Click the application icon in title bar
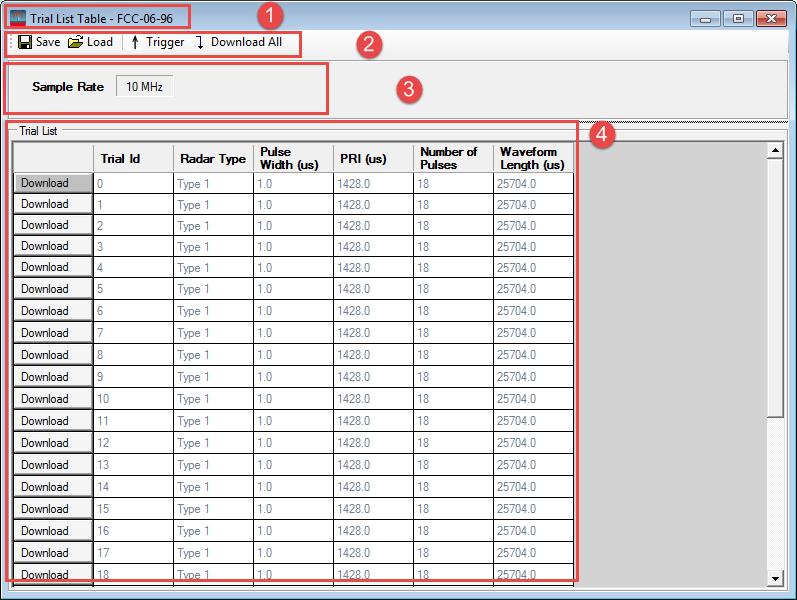This screenshot has width=797, height=600. click(18, 18)
